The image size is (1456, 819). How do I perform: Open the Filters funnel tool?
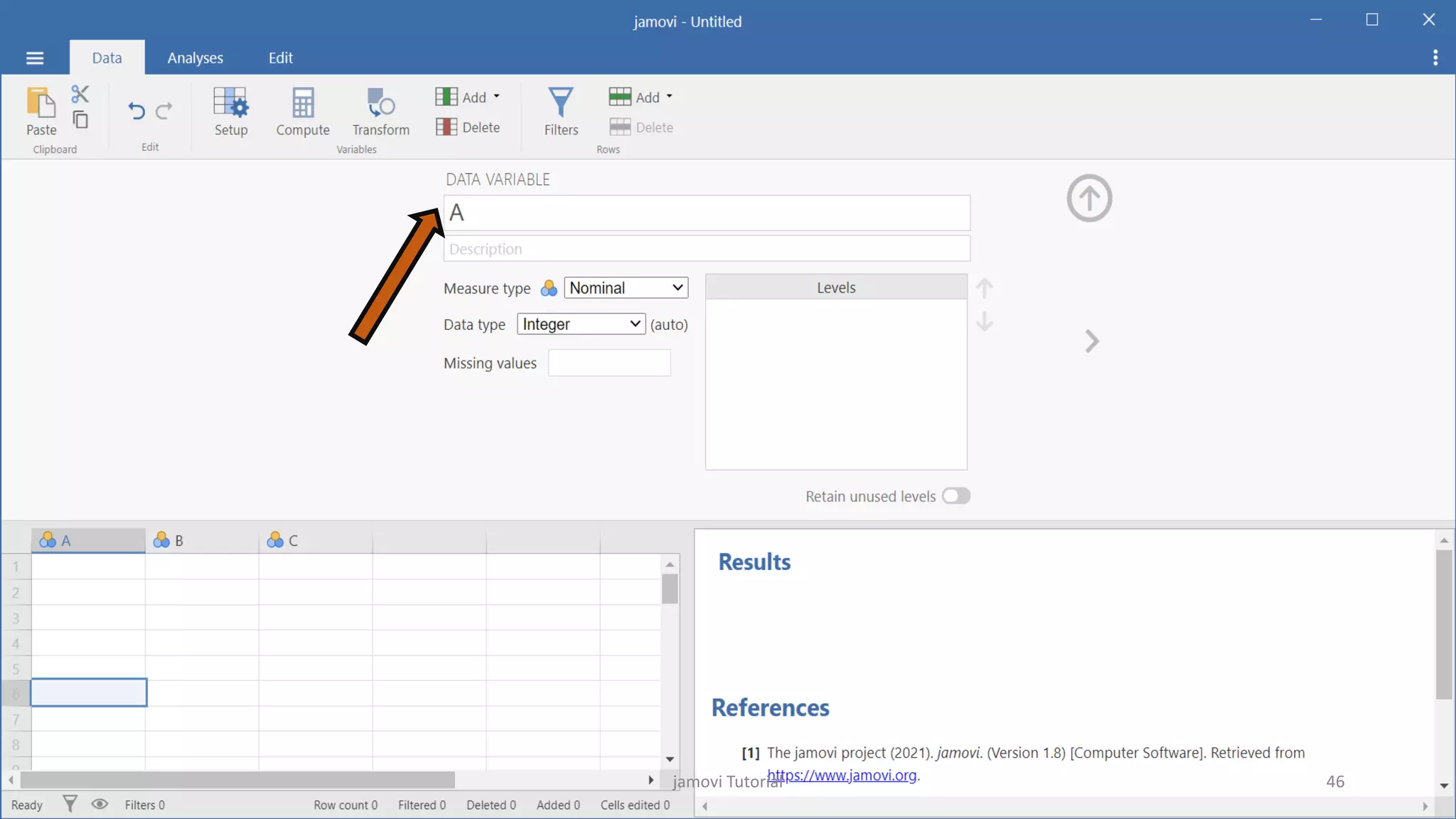coord(561,111)
